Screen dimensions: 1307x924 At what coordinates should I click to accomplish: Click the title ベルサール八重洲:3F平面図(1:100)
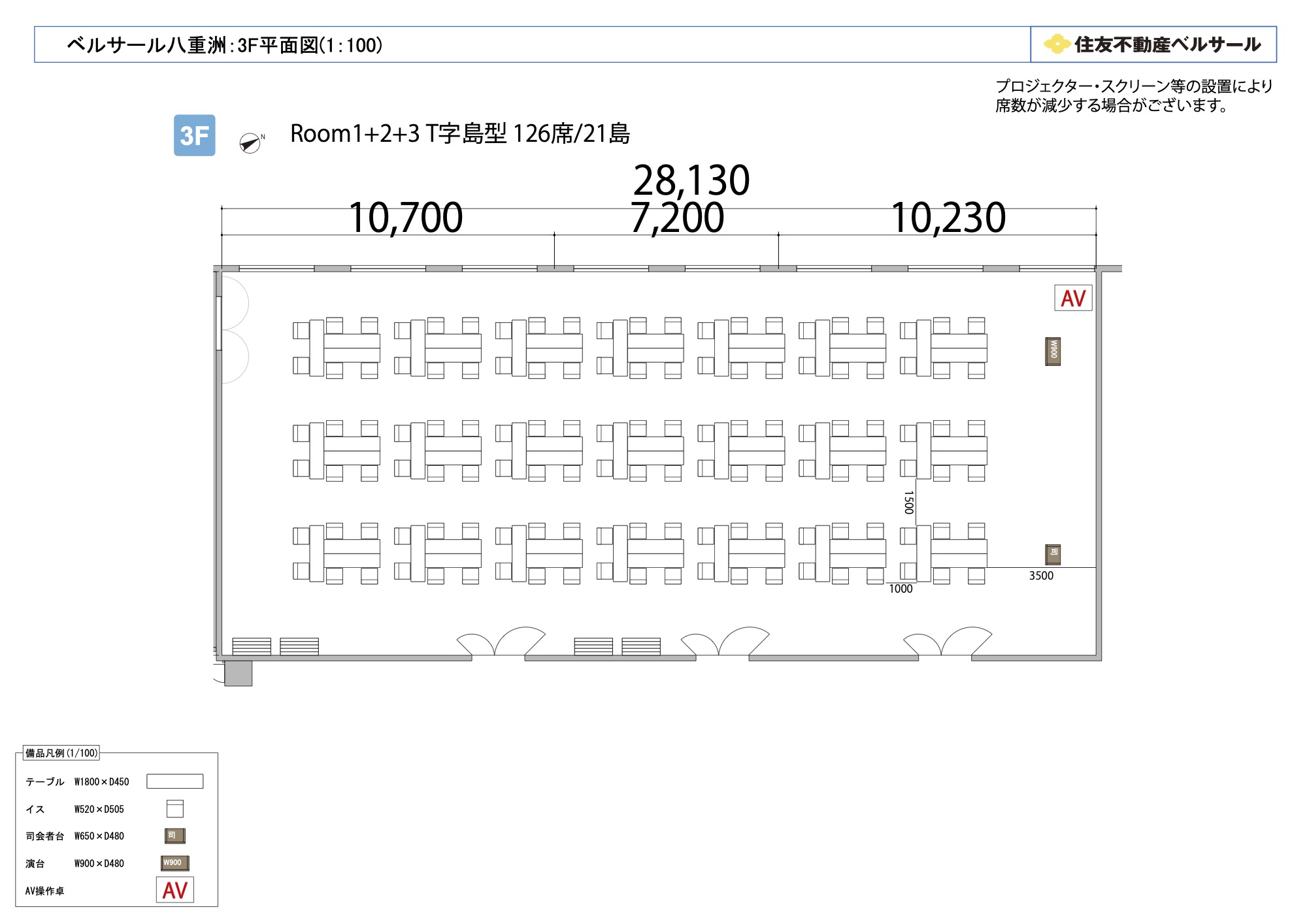pos(224,45)
